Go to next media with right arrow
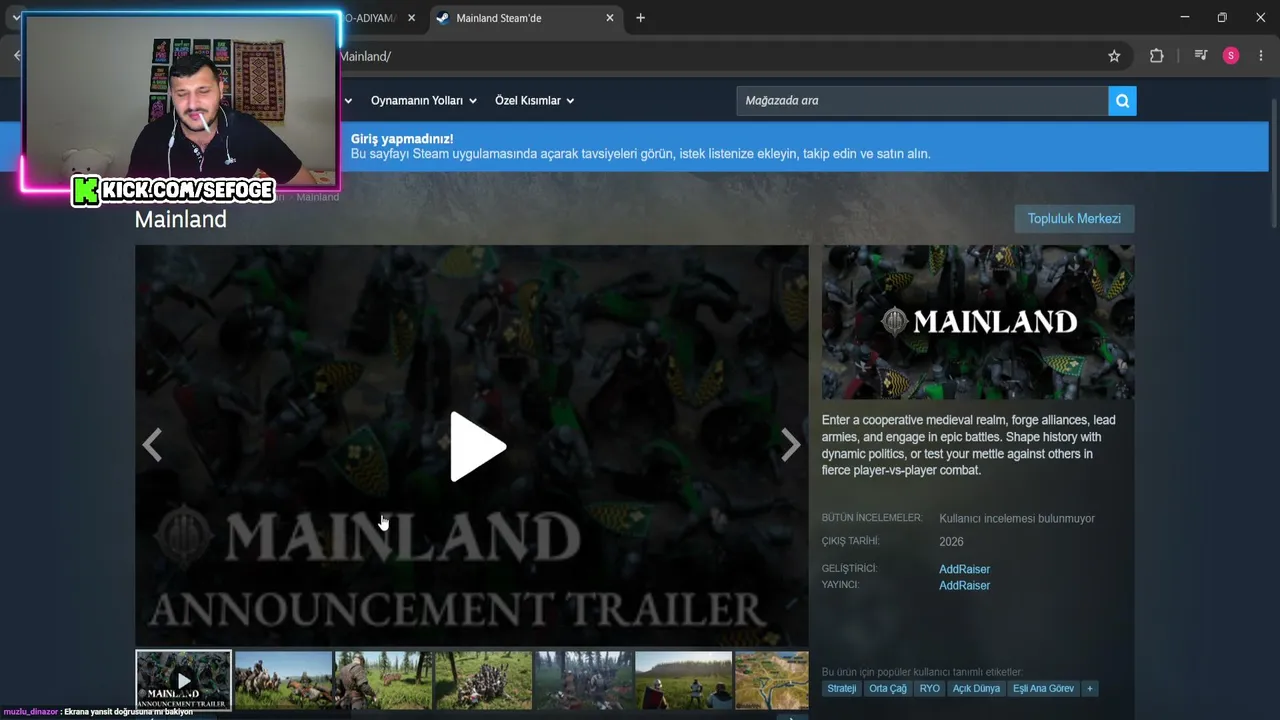 (790, 445)
